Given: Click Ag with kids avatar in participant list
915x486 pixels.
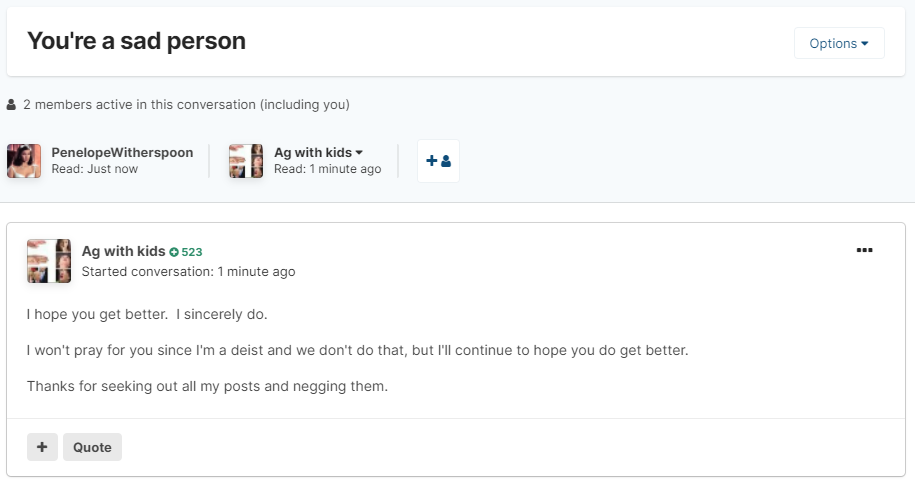Looking at the screenshot, I should [246, 161].
